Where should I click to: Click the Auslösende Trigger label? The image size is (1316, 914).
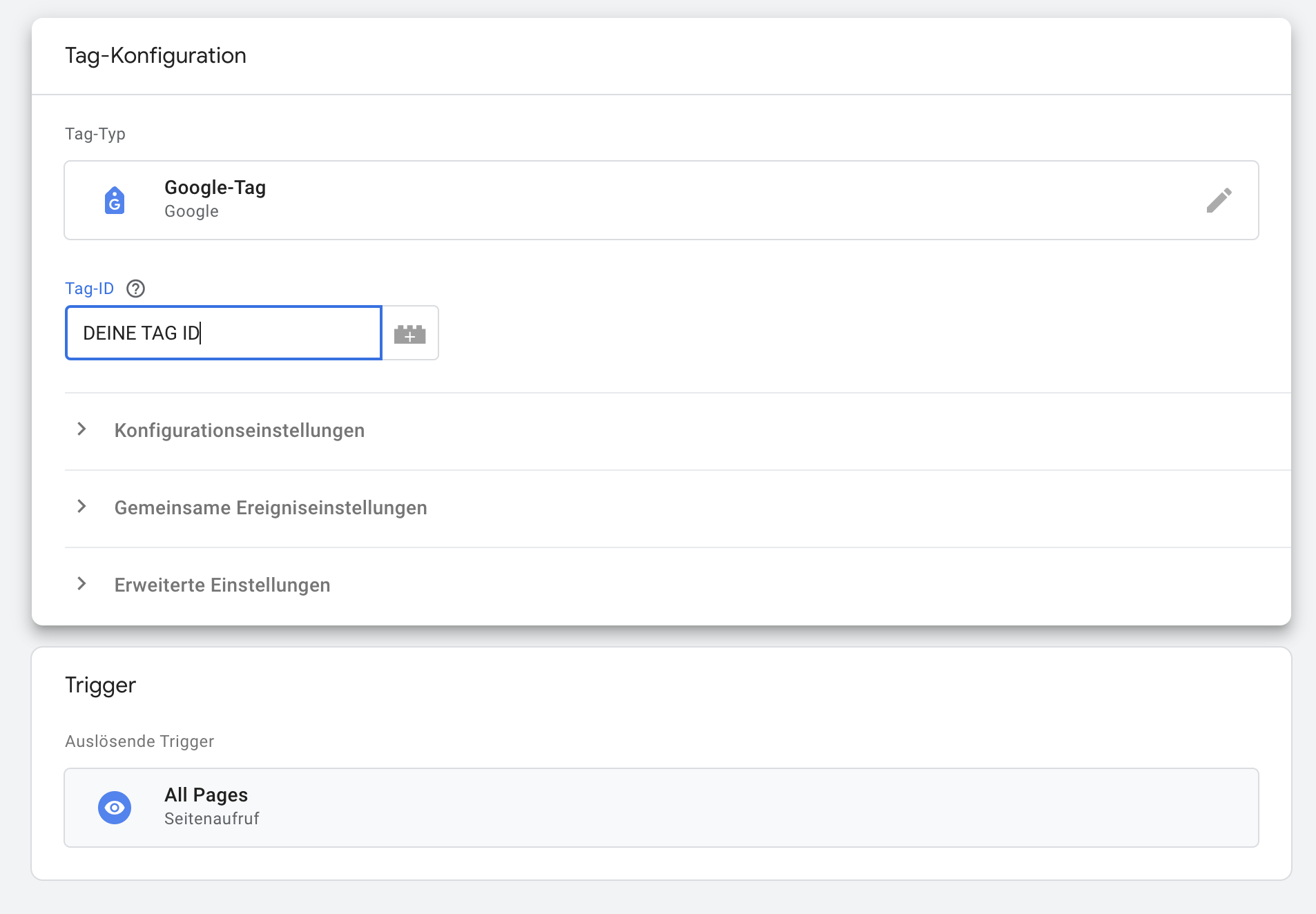pyautogui.click(x=139, y=741)
